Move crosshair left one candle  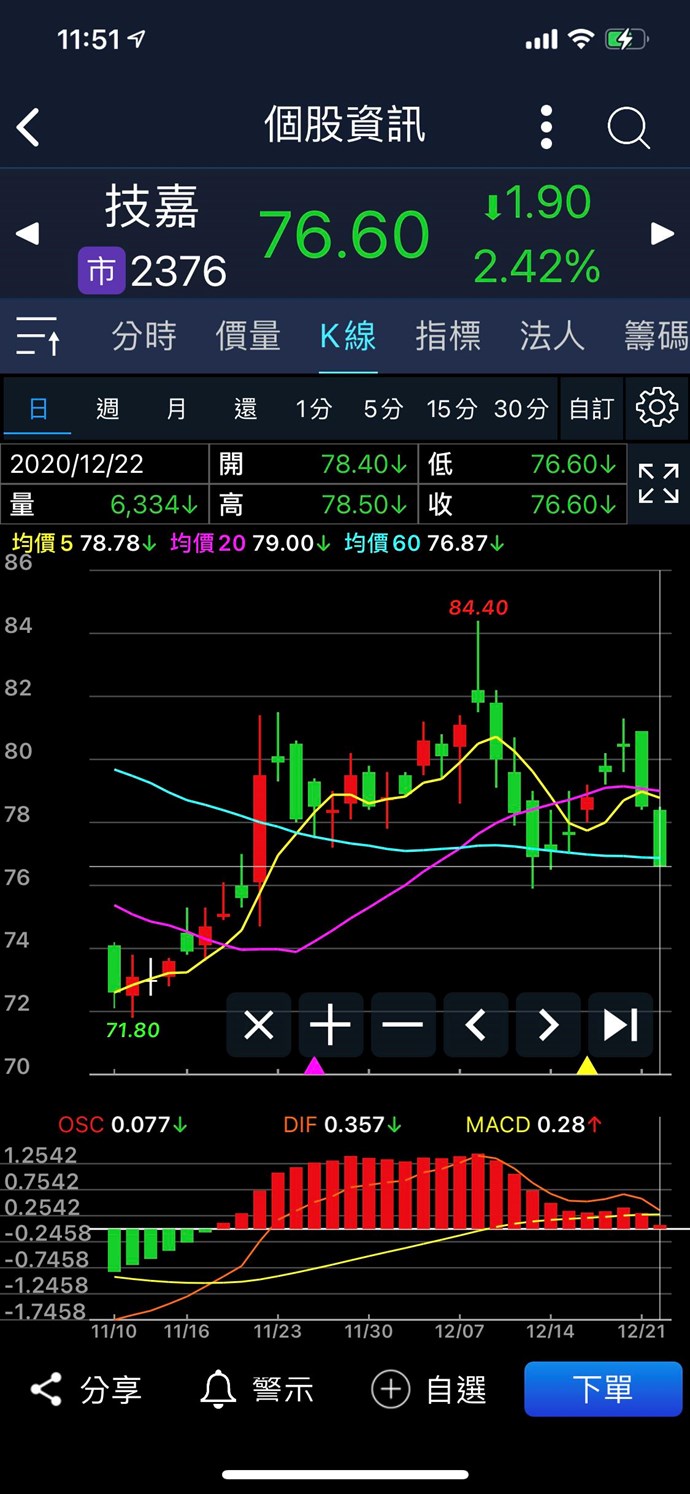point(476,1025)
